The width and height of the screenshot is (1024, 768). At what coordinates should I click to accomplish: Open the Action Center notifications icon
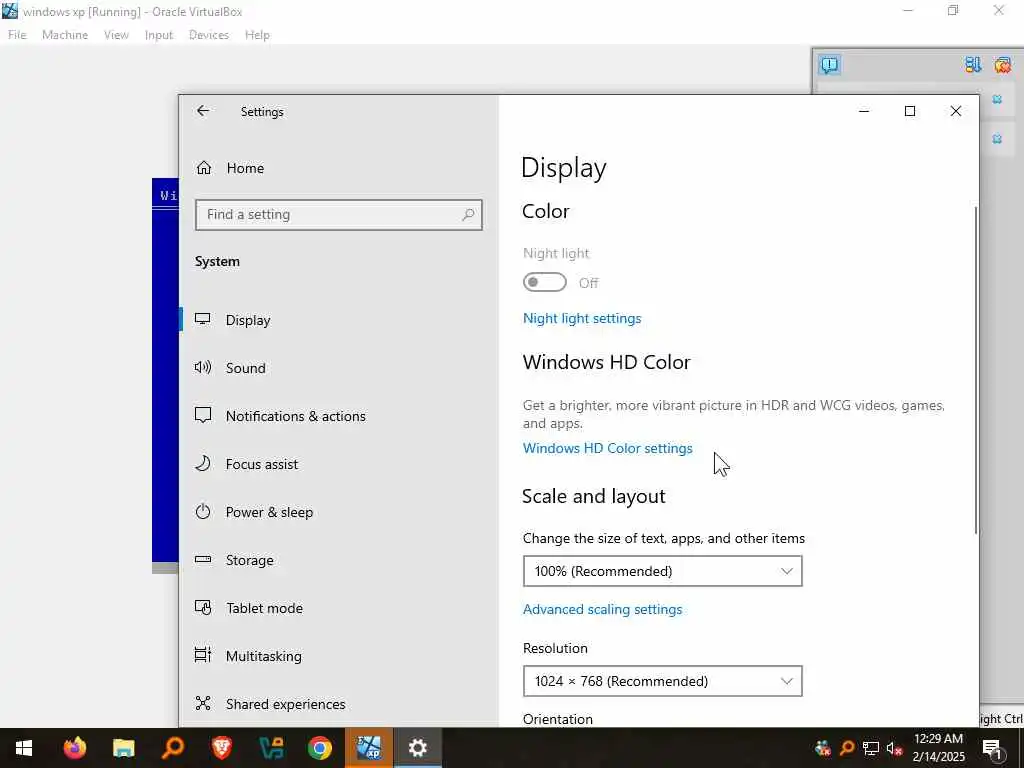tap(992, 748)
